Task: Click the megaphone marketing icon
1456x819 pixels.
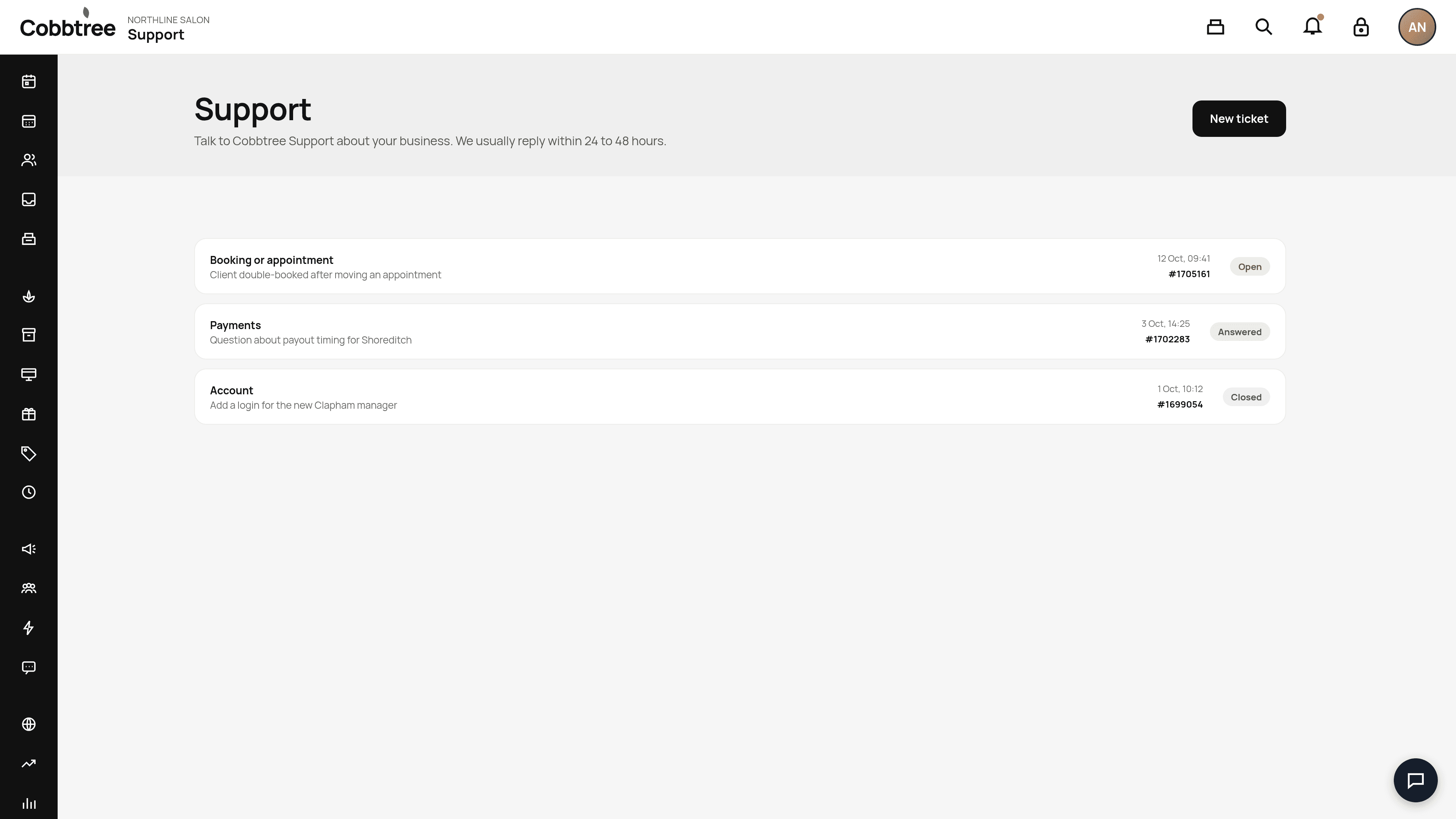Action: pos(29,549)
